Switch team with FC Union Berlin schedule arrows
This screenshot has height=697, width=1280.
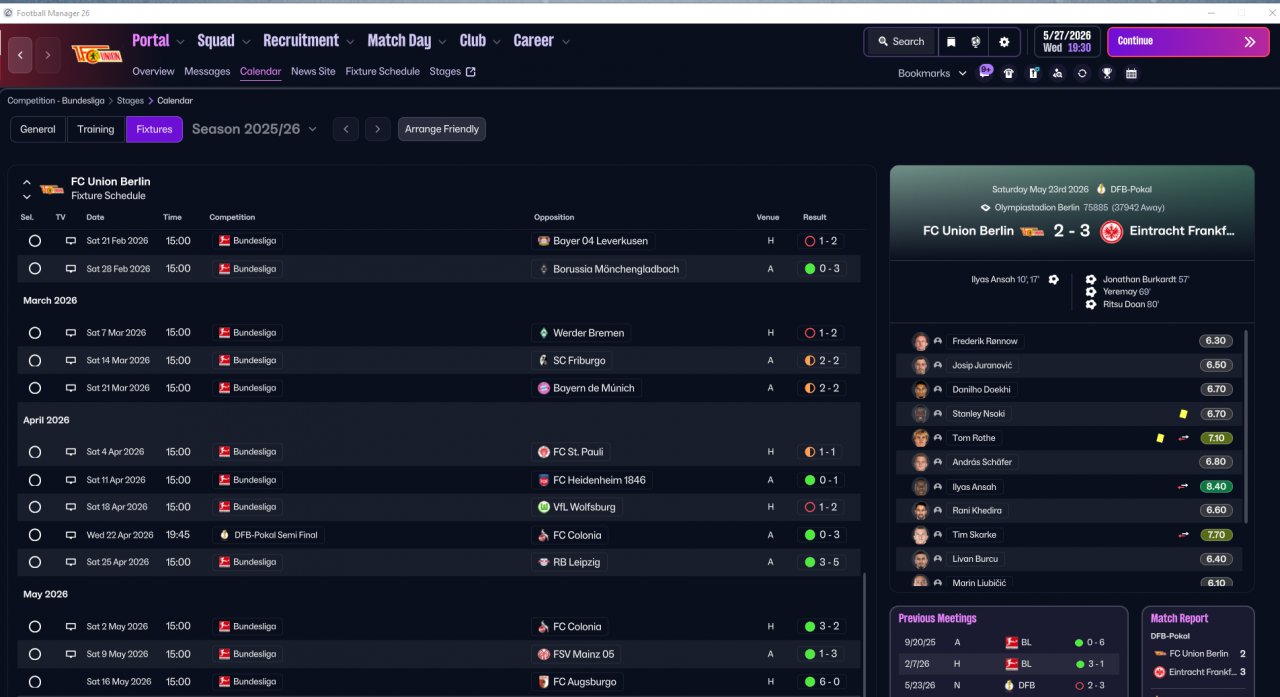[27, 189]
